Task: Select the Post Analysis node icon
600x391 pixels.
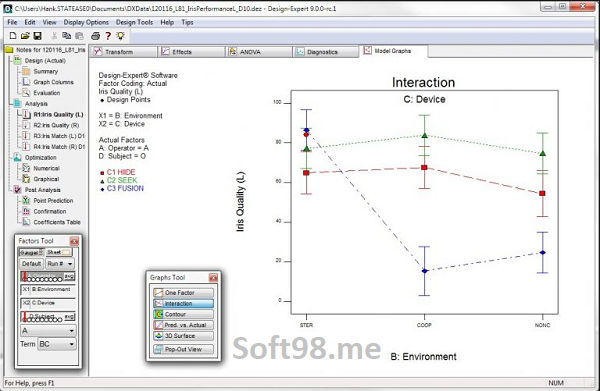Action: coord(18,189)
